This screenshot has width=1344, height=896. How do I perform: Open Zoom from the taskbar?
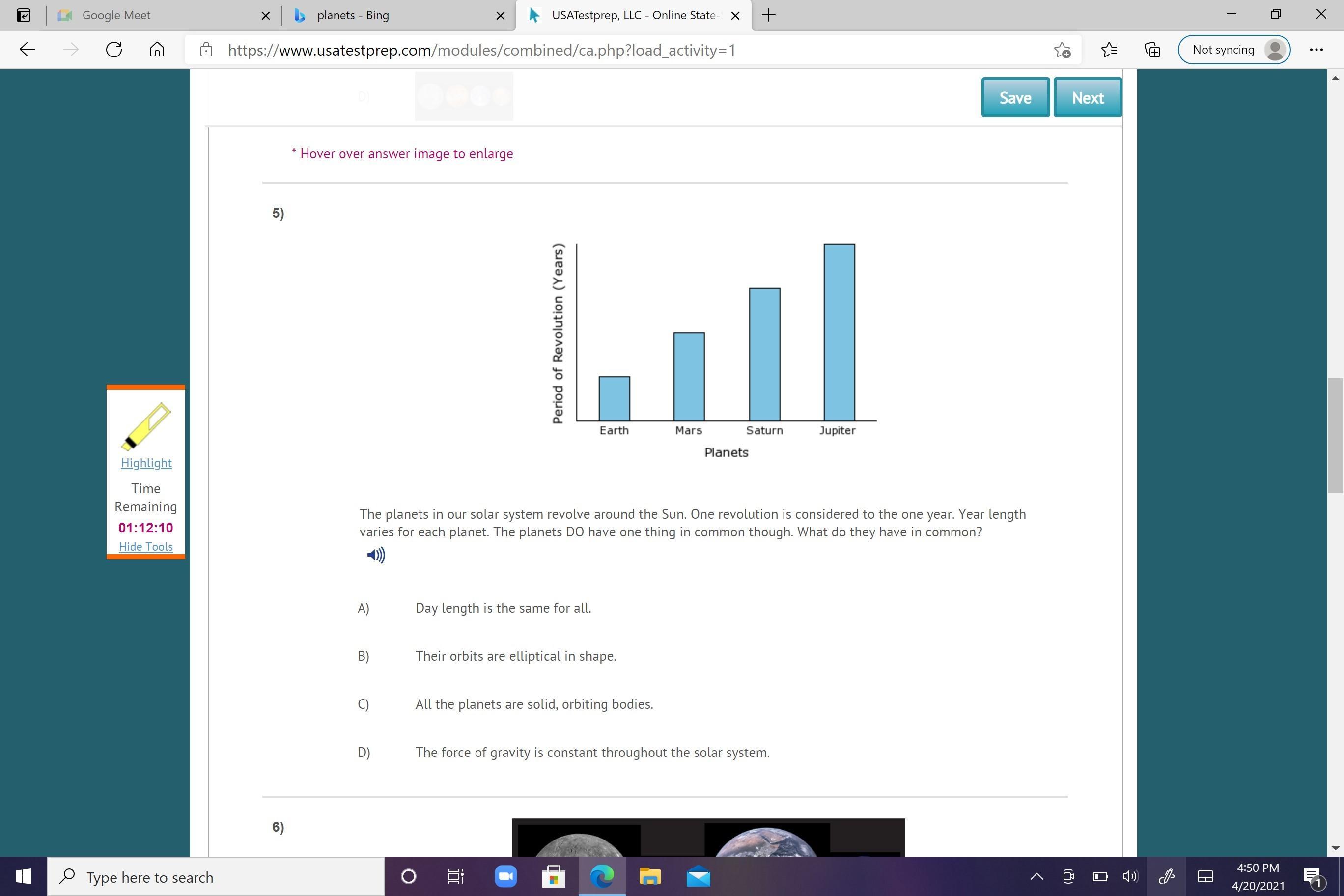click(x=505, y=876)
